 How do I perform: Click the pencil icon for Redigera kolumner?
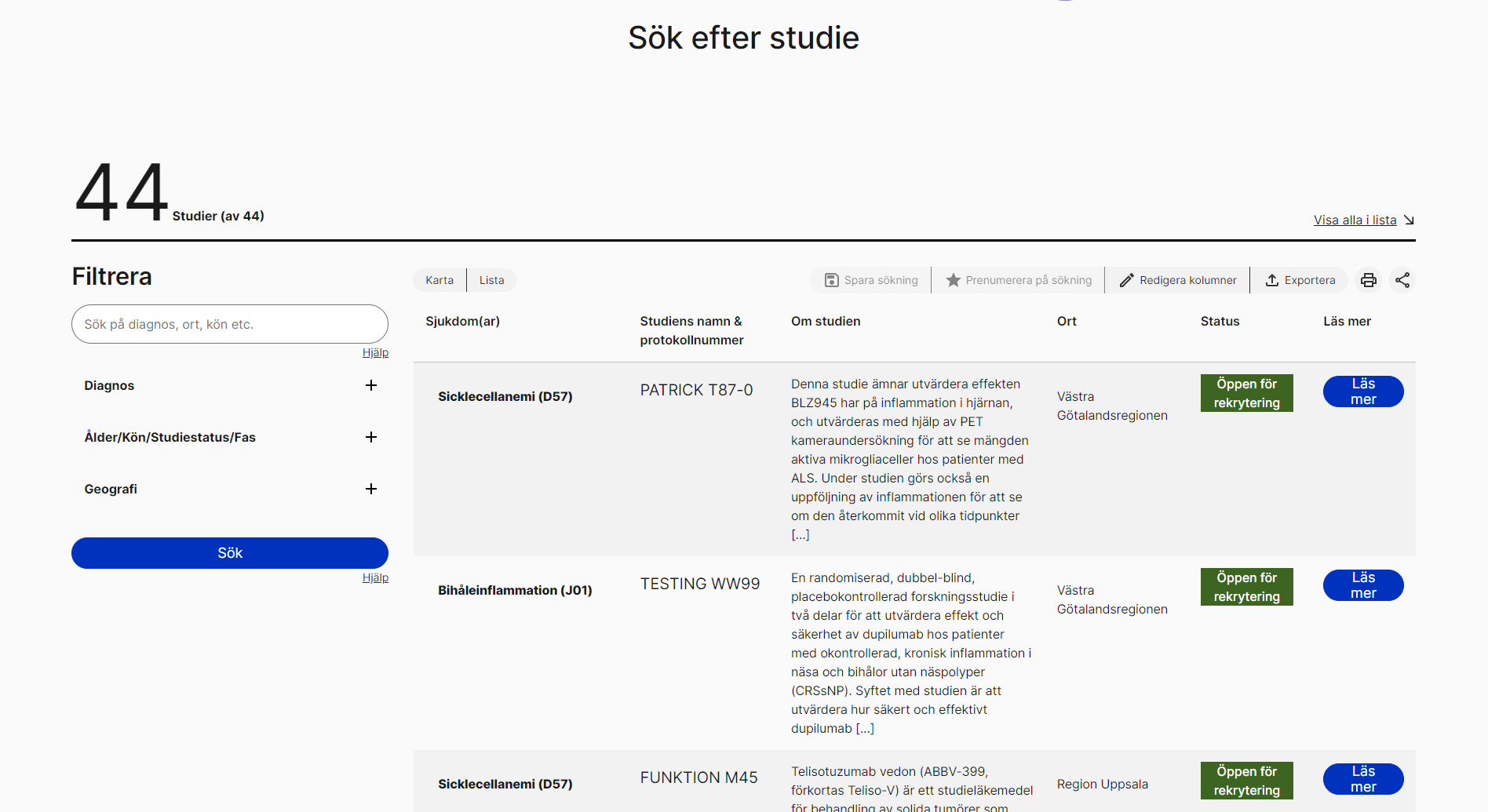[1126, 280]
